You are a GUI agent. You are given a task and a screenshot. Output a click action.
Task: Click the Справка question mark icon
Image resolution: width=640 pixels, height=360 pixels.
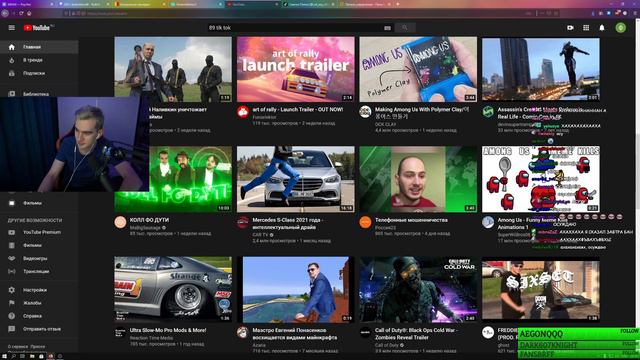pos(11,316)
